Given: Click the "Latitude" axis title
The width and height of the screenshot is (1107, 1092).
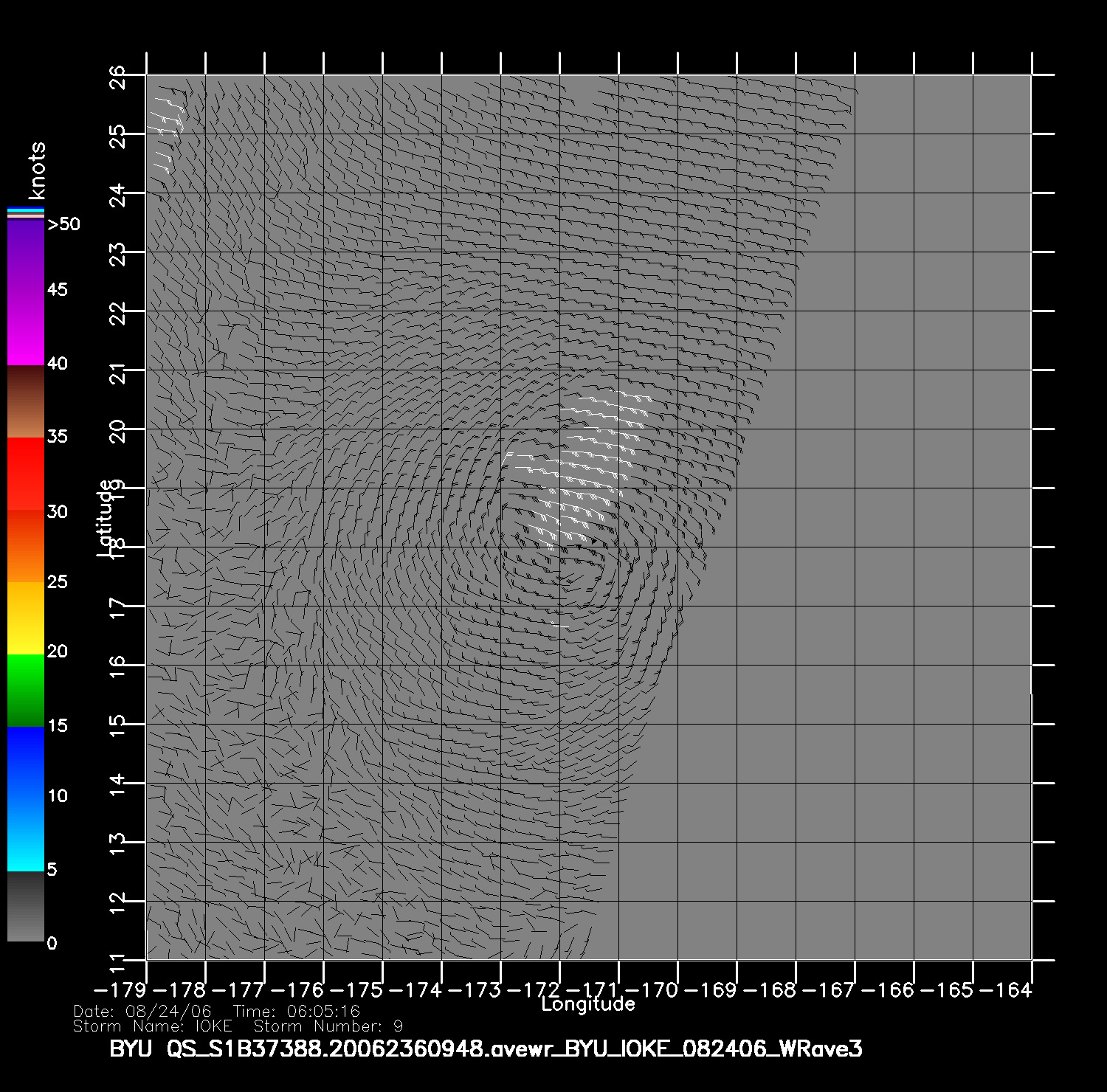Looking at the screenshot, I should point(106,517).
